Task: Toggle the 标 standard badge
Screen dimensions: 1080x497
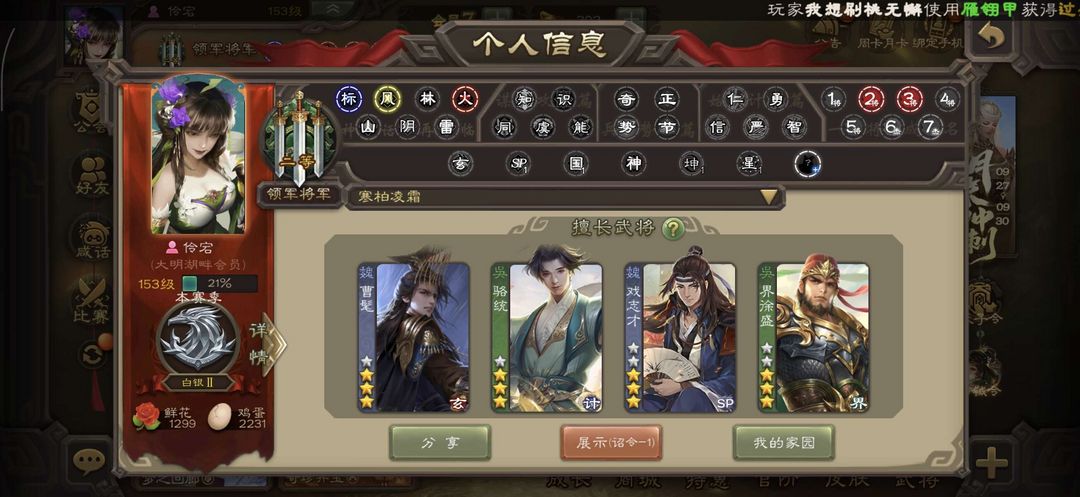Action: click(x=349, y=99)
